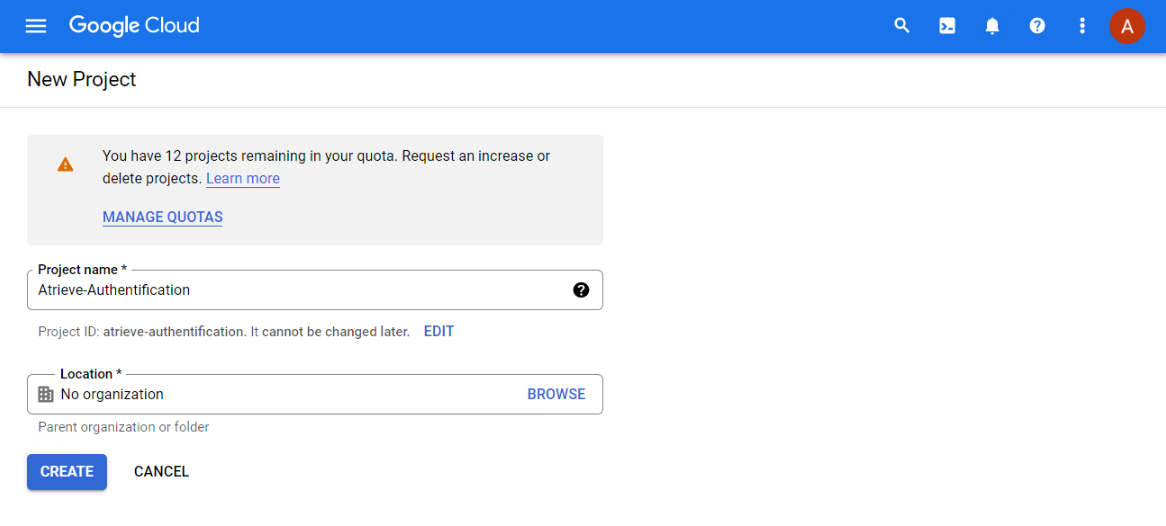Open the hamburger navigation menu
1166x526 pixels.
(x=36, y=26)
